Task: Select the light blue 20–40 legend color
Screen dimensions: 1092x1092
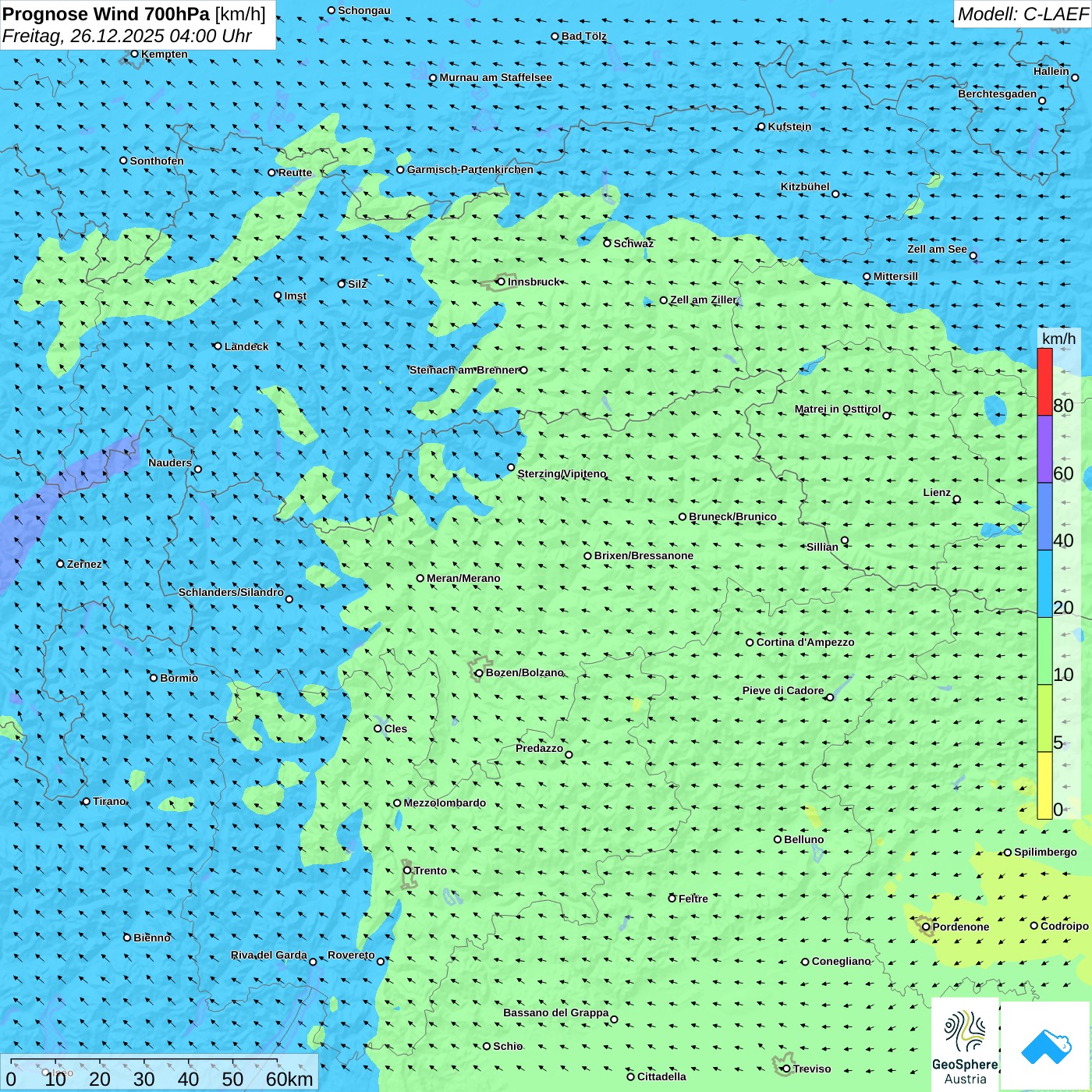Action: point(1044,584)
